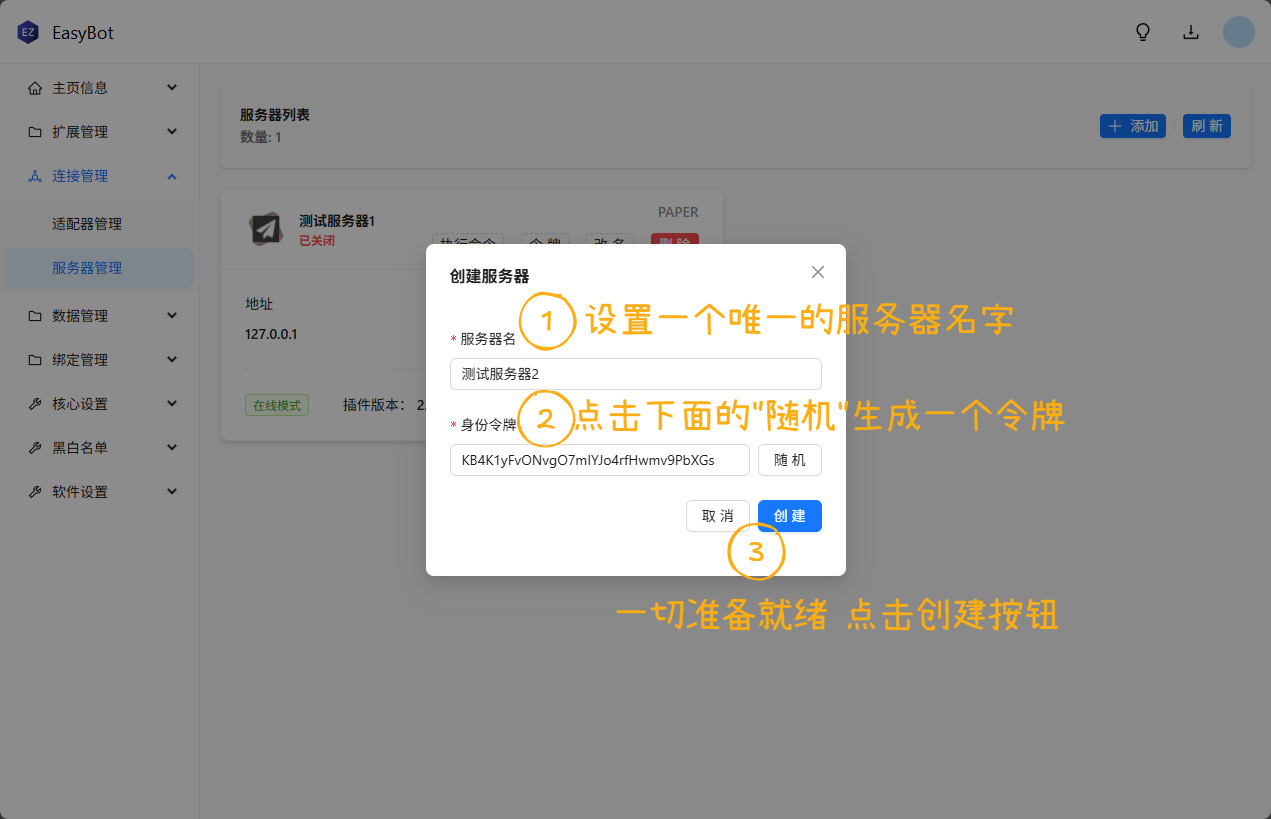Click the folder icon beside 数据管理
This screenshot has width=1271, height=819.
pyautogui.click(x=35, y=316)
